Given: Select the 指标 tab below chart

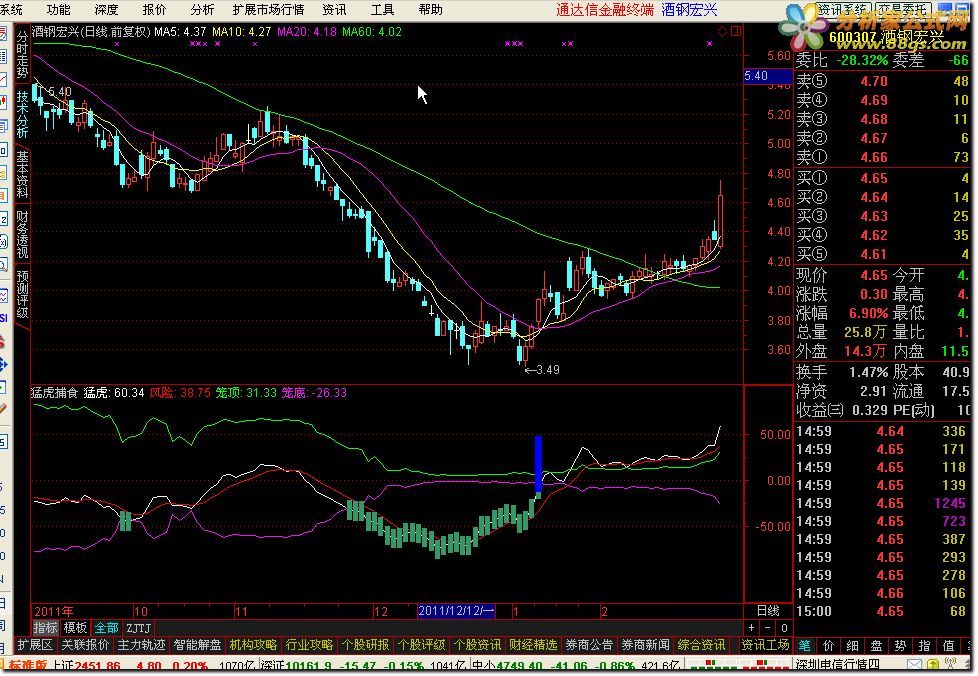Looking at the screenshot, I should (46, 627).
